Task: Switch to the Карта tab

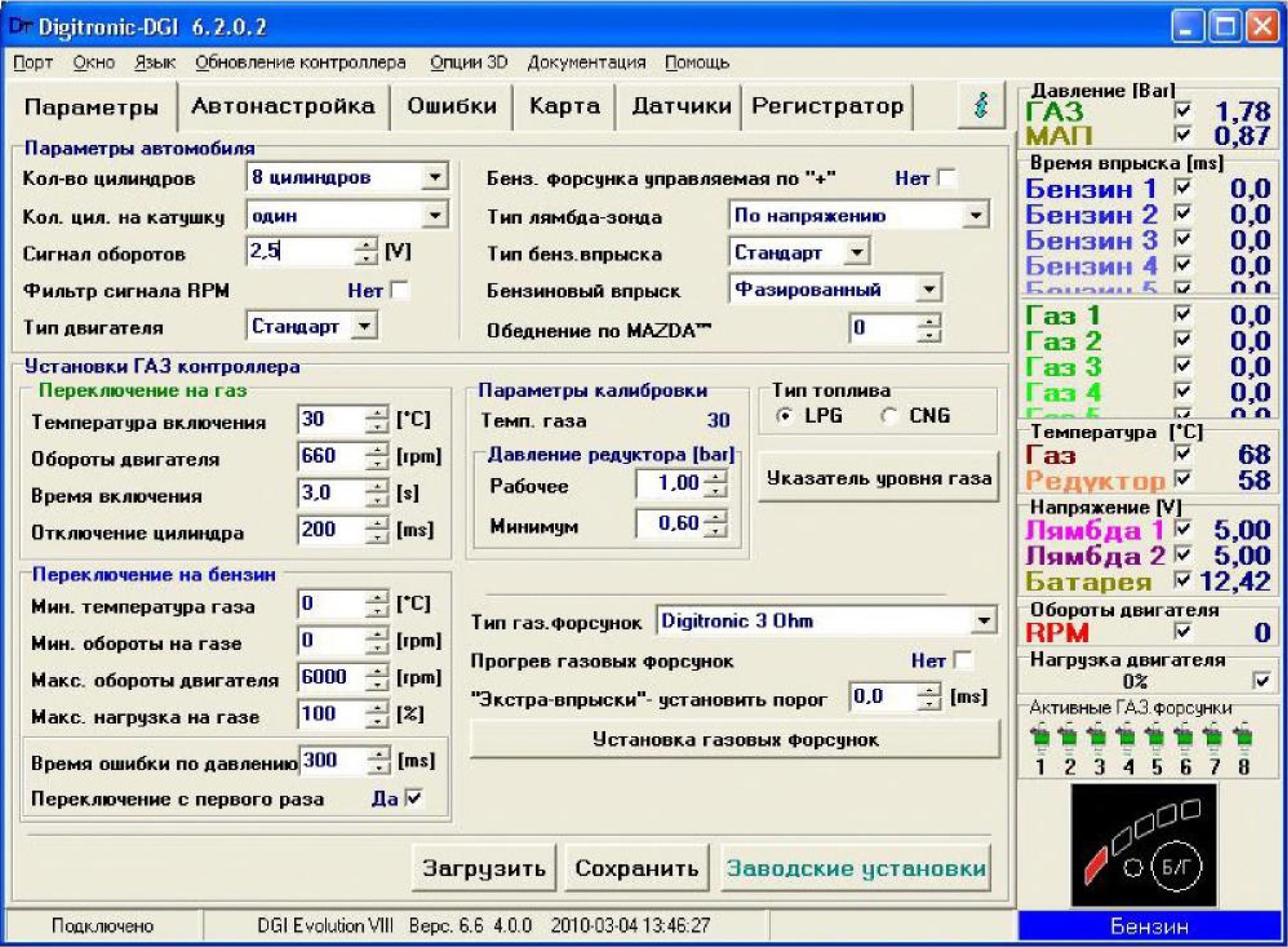Action: [x=564, y=105]
